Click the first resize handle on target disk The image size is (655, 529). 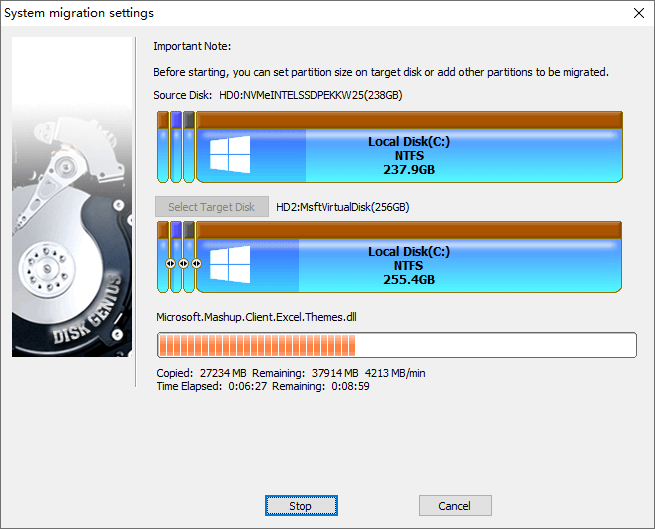170,264
